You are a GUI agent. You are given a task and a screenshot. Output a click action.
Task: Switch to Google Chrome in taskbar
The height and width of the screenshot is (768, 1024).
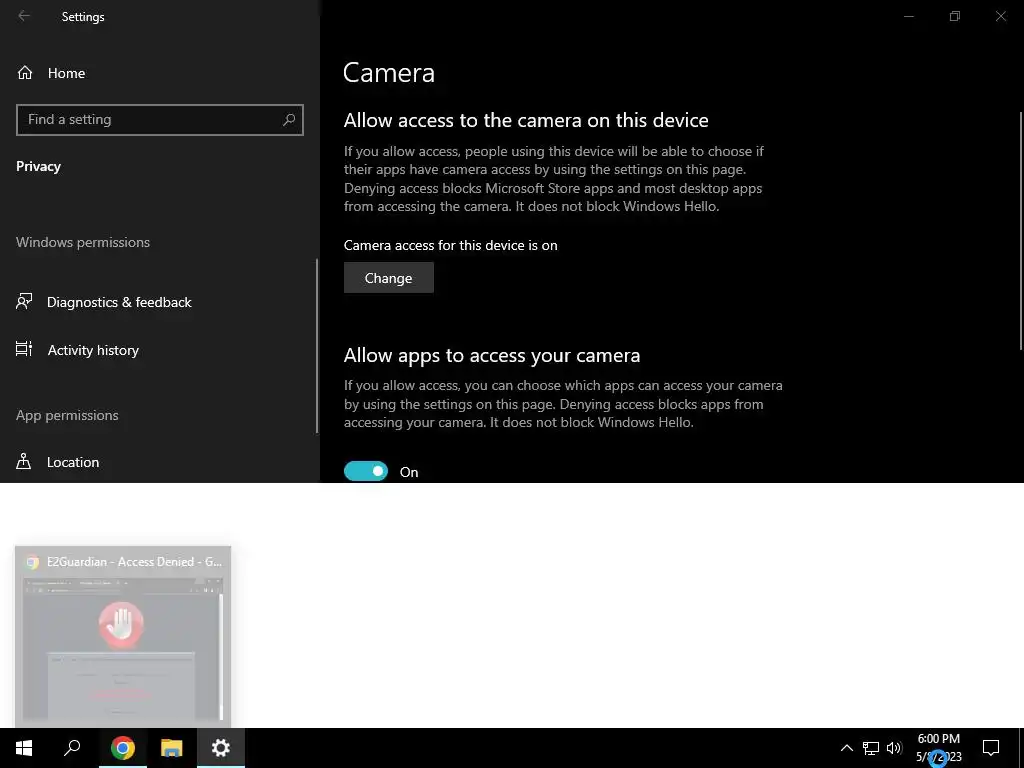123,748
